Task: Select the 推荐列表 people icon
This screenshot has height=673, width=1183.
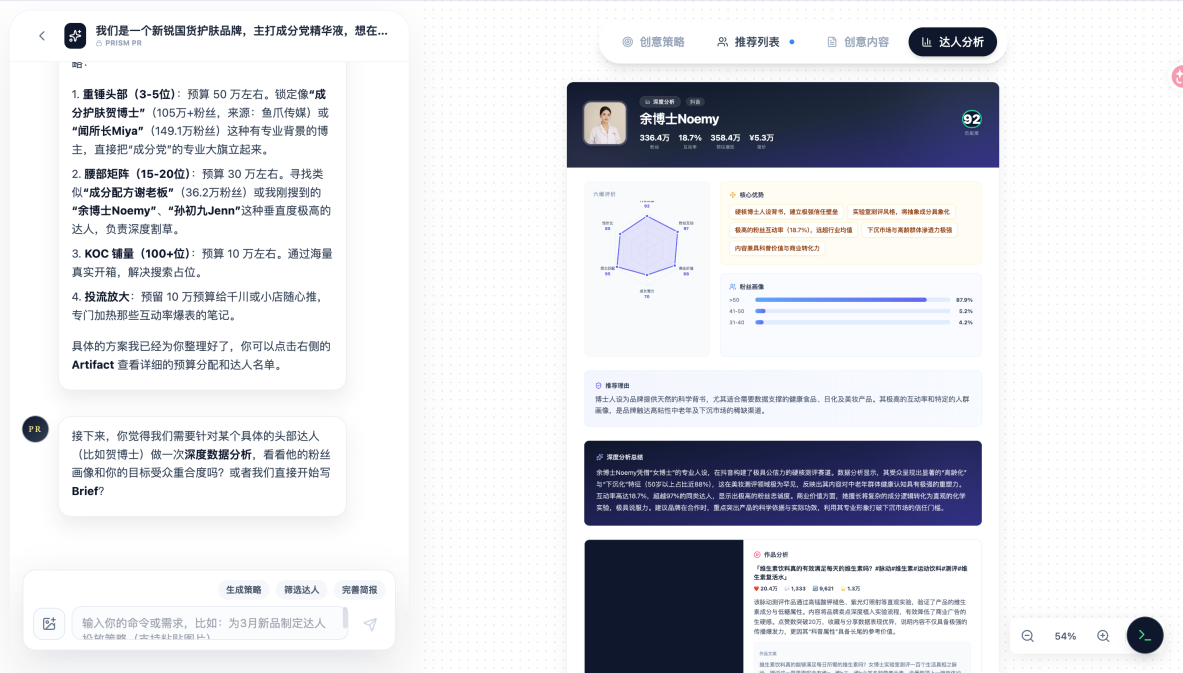Action: coord(721,43)
